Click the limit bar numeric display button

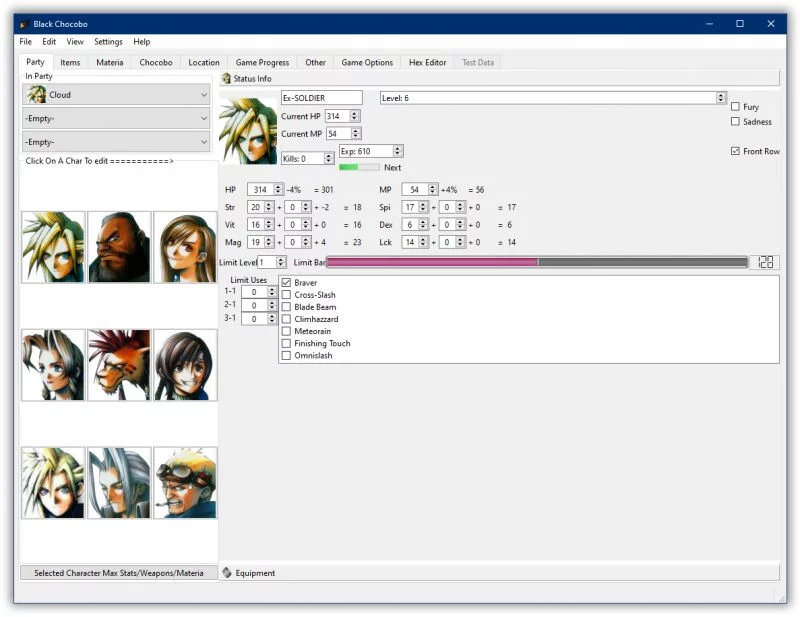765,262
